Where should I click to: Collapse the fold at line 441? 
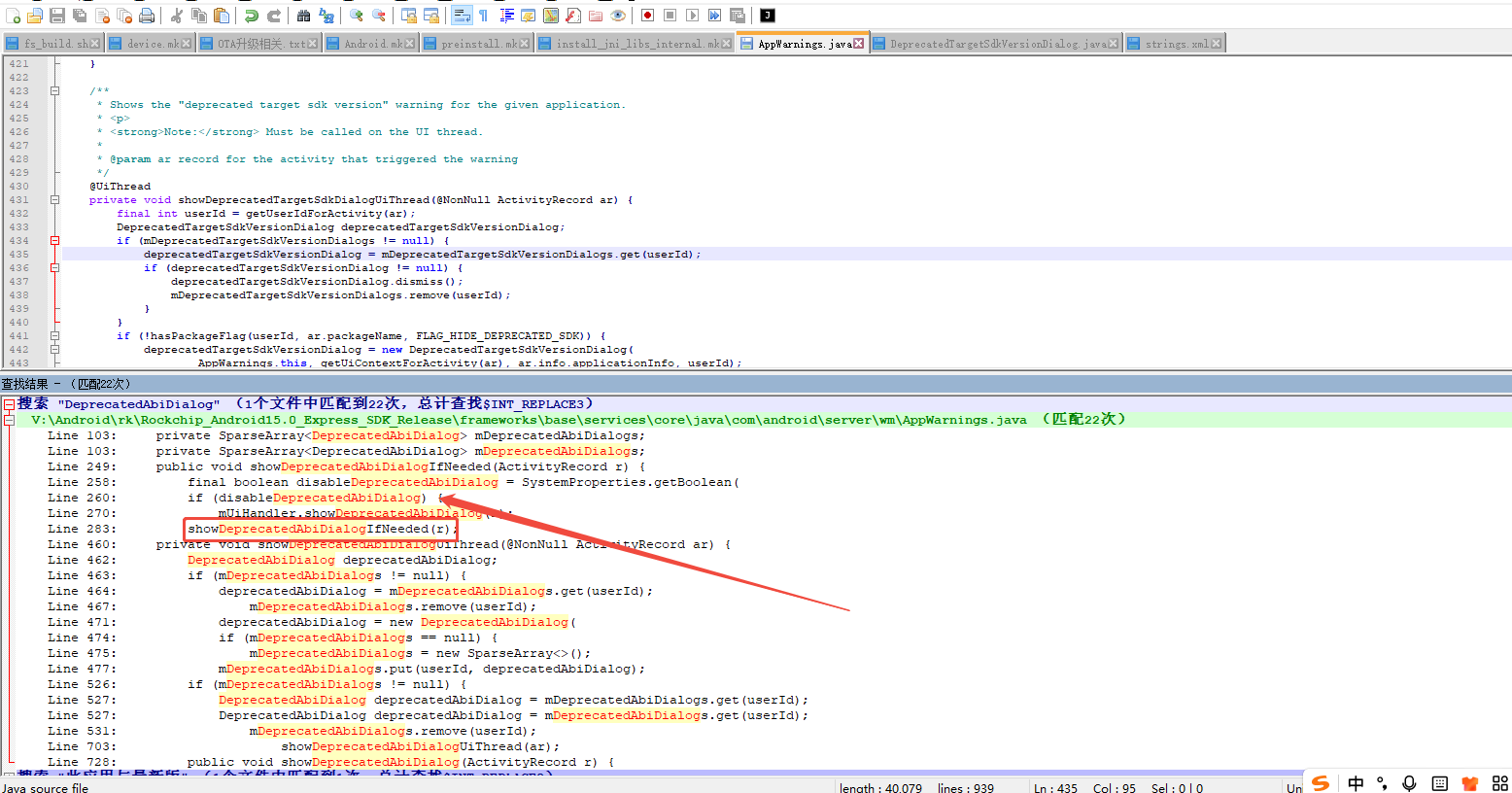(x=54, y=336)
